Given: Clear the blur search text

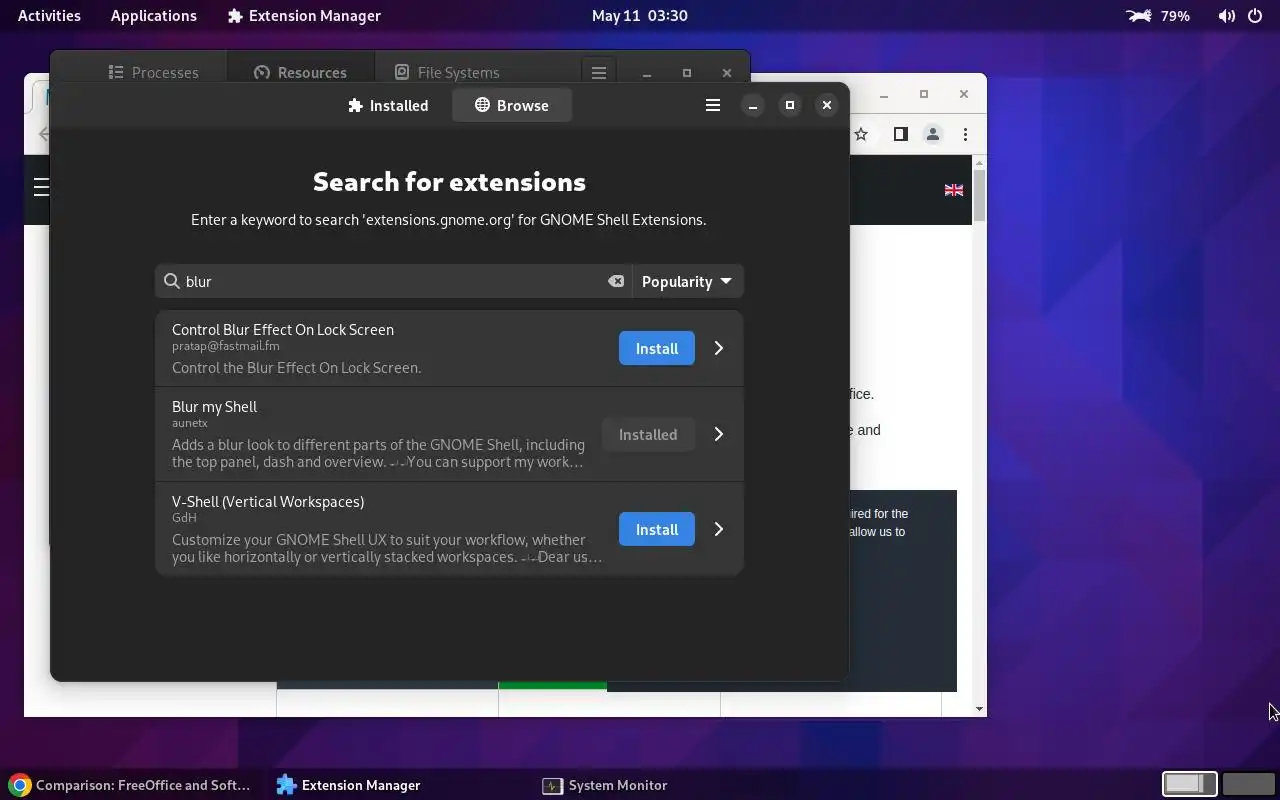Looking at the screenshot, I should (616, 281).
